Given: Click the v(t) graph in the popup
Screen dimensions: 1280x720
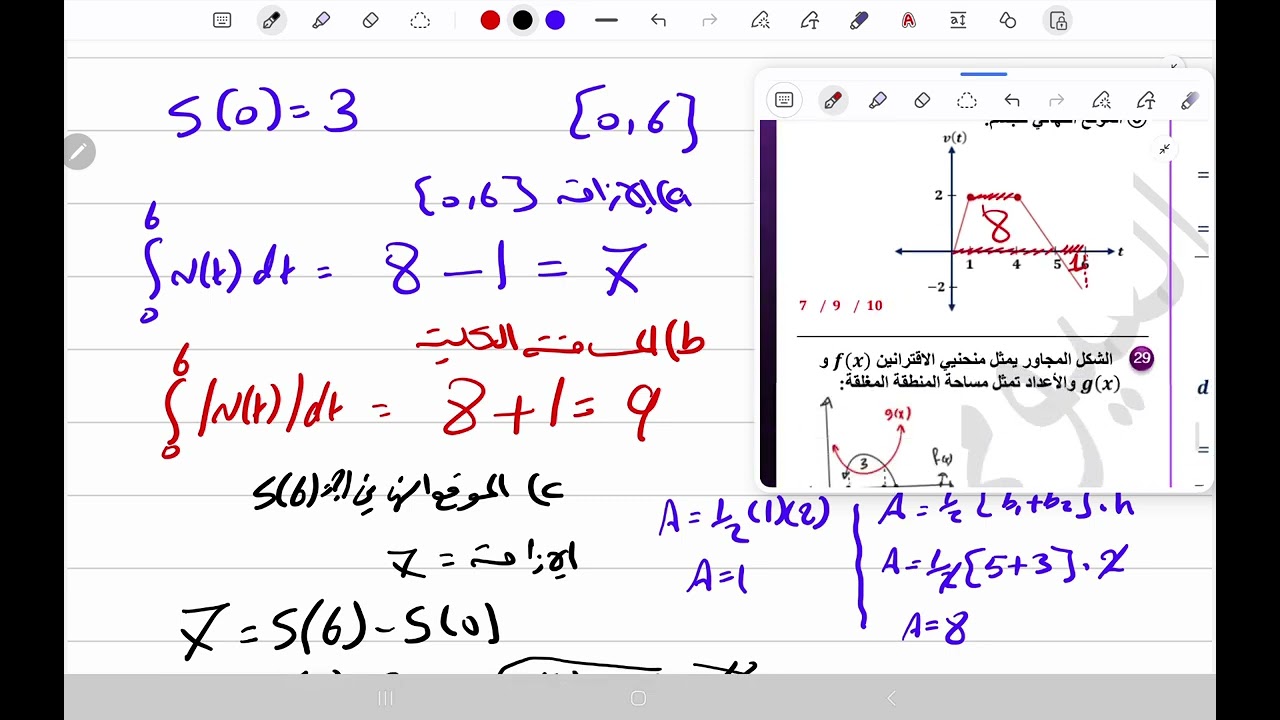Looking at the screenshot, I should click(1008, 224).
